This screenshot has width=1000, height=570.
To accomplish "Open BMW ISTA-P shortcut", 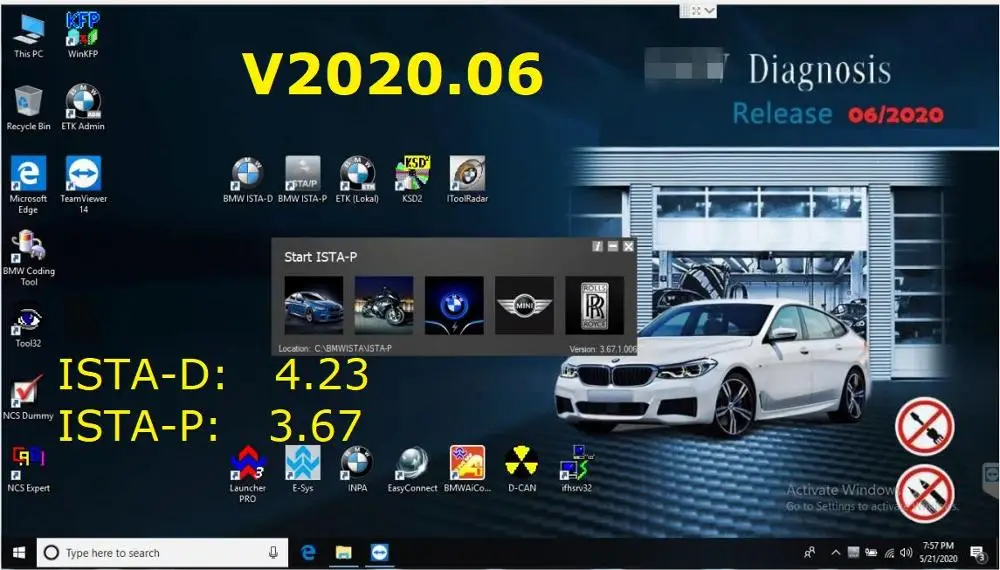I will pyautogui.click(x=302, y=180).
